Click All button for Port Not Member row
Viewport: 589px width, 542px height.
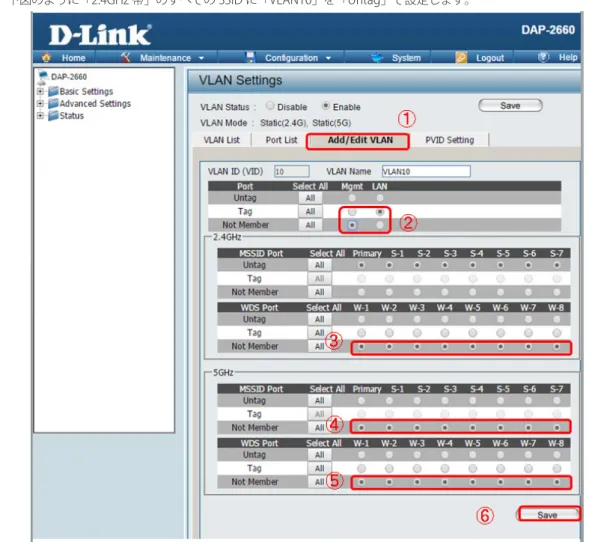(x=310, y=225)
